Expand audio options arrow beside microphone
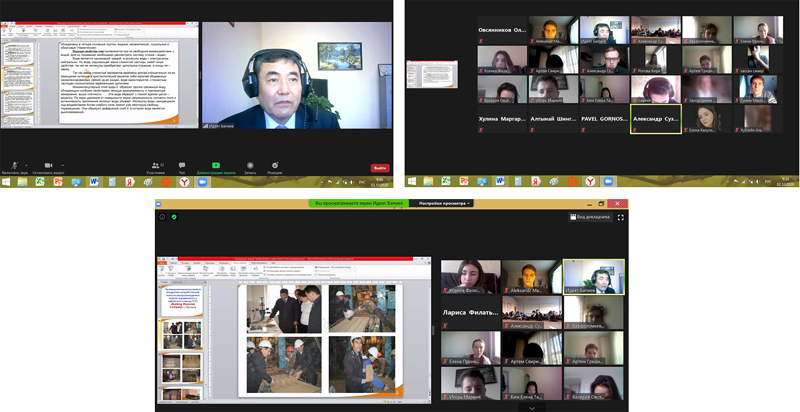The height and width of the screenshot is (412, 800). coord(26,165)
